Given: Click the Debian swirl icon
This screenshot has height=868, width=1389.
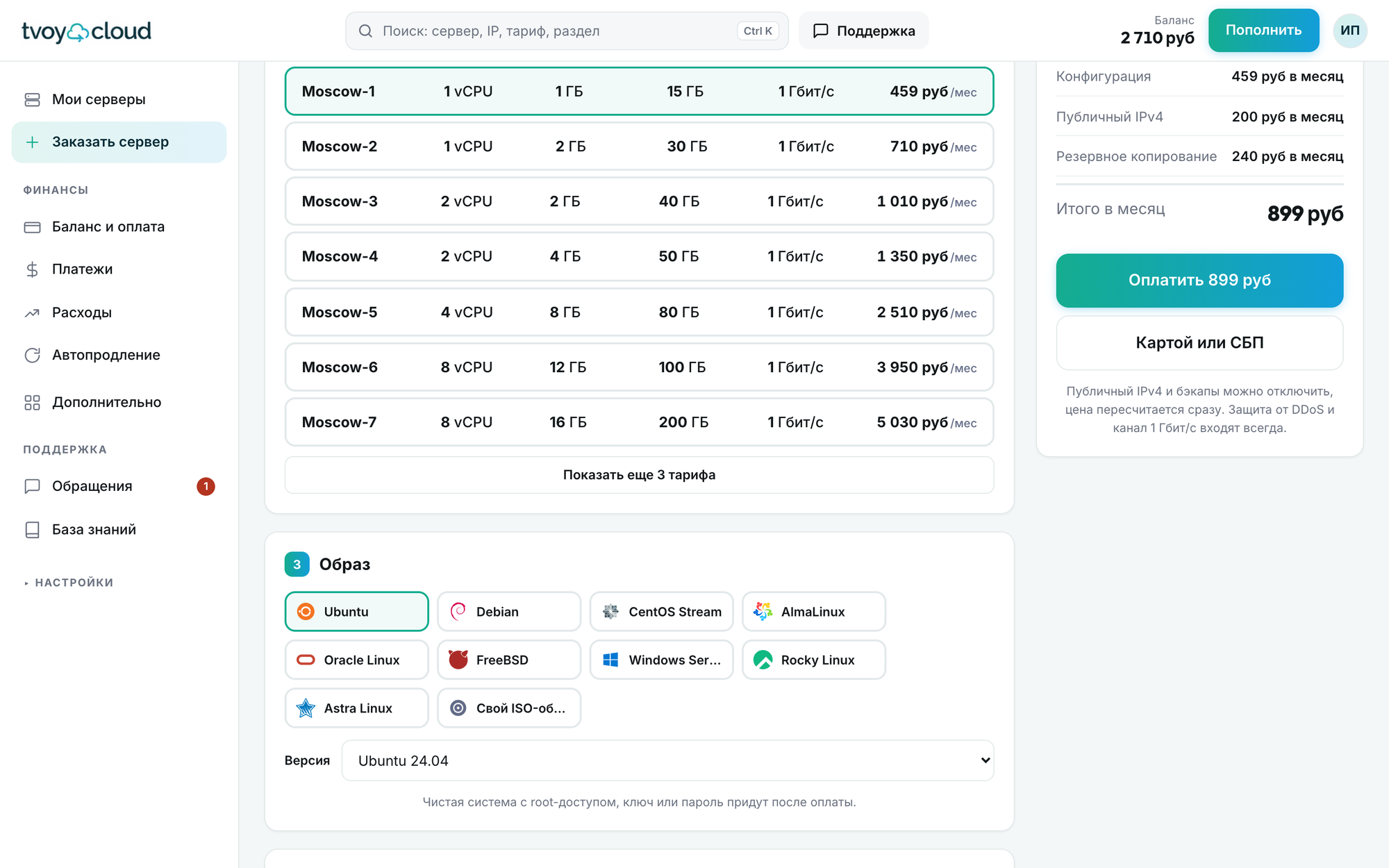Looking at the screenshot, I should tap(458, 611).
